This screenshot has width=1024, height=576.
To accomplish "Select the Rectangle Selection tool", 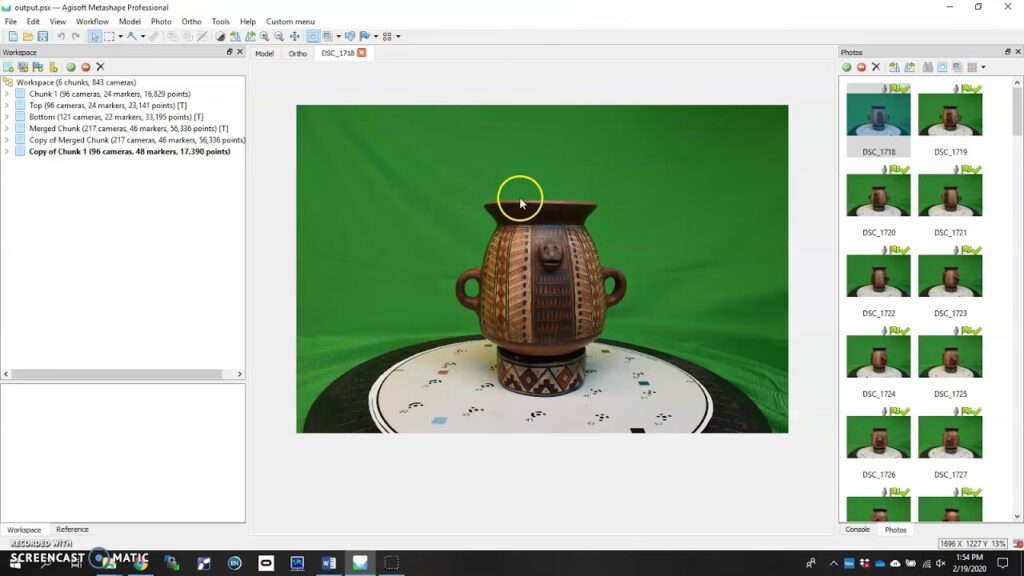I will [x=108, y=37].
